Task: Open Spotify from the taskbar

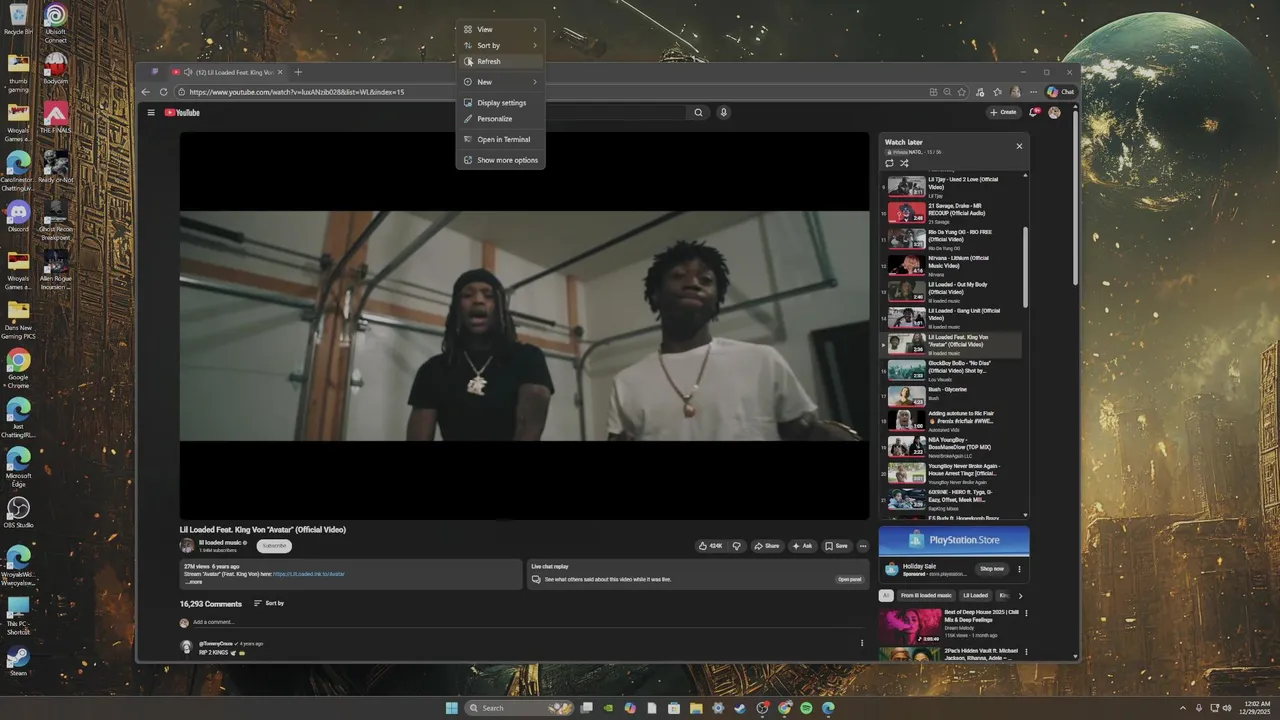Action: click(x=806, y=708)
